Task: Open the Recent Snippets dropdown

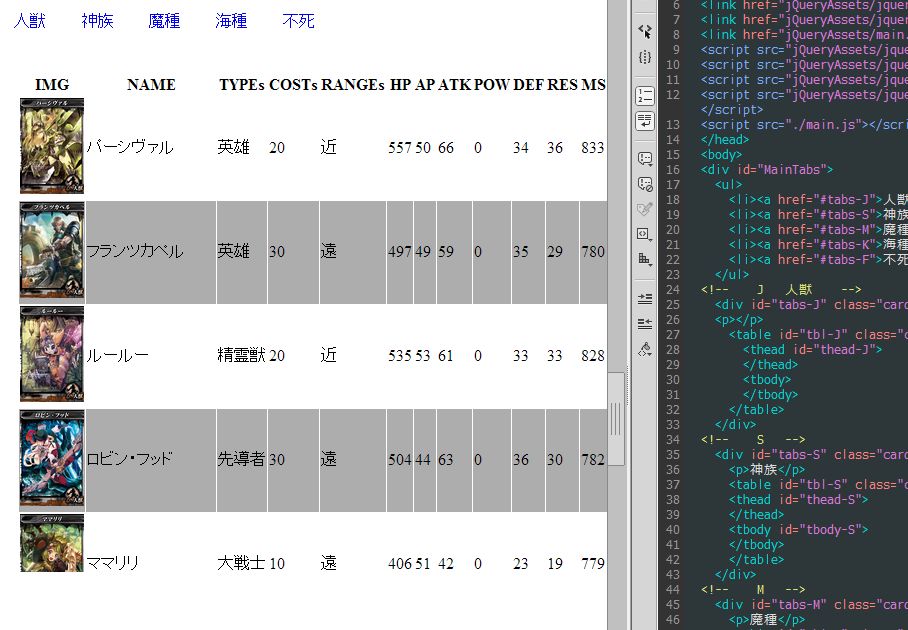Action: coord(645,234)
